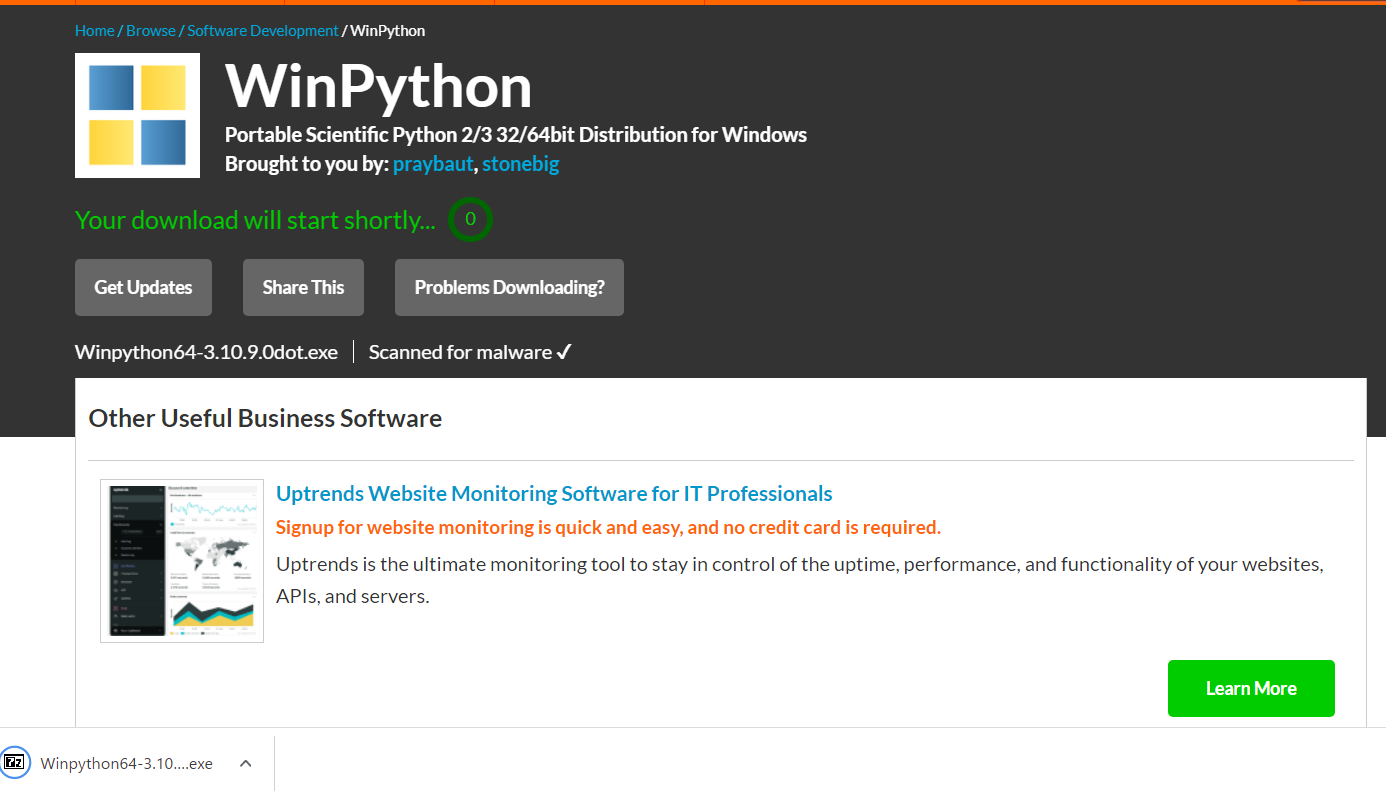This screenshot has height=795, width=1386.
Task: Open Software Development breadcrumb link
Action: 263,31
